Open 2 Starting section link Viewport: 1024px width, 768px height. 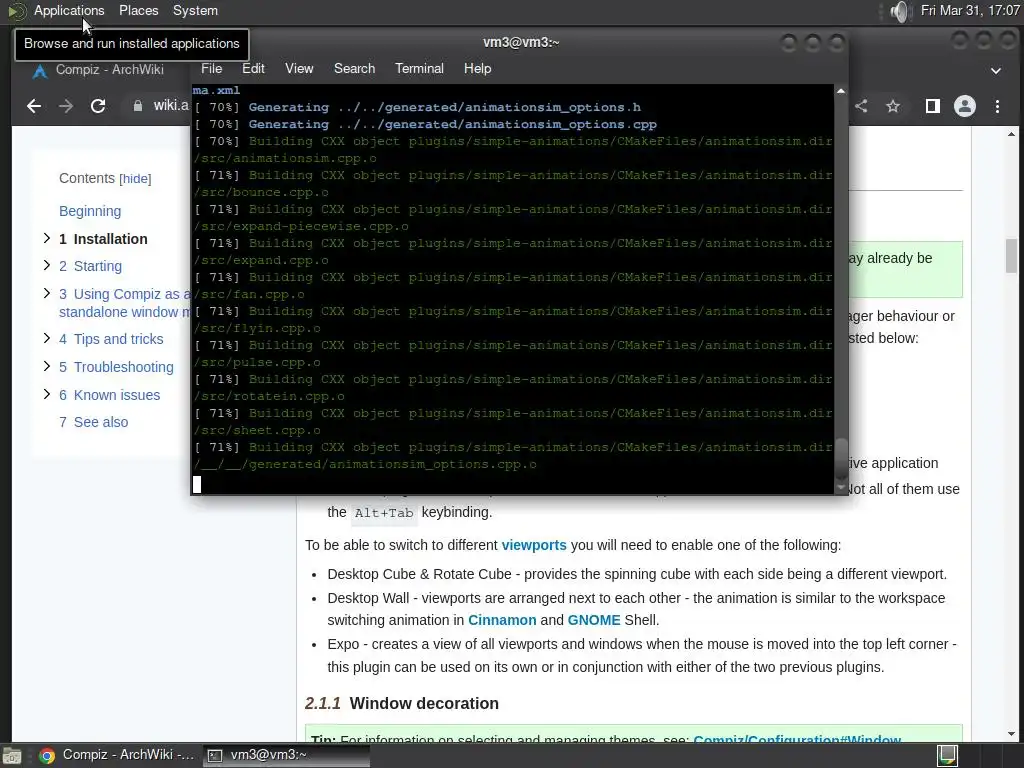pos(90,266)
